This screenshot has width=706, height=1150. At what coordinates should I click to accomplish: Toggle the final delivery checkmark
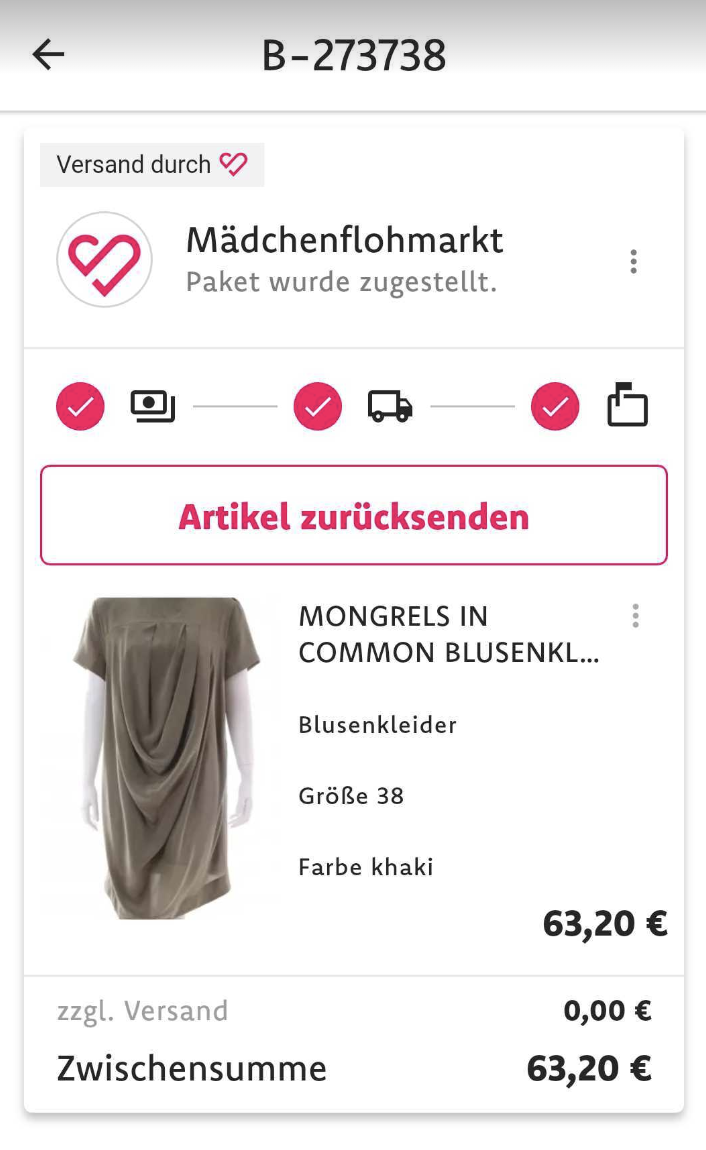(x=555, y=406)
